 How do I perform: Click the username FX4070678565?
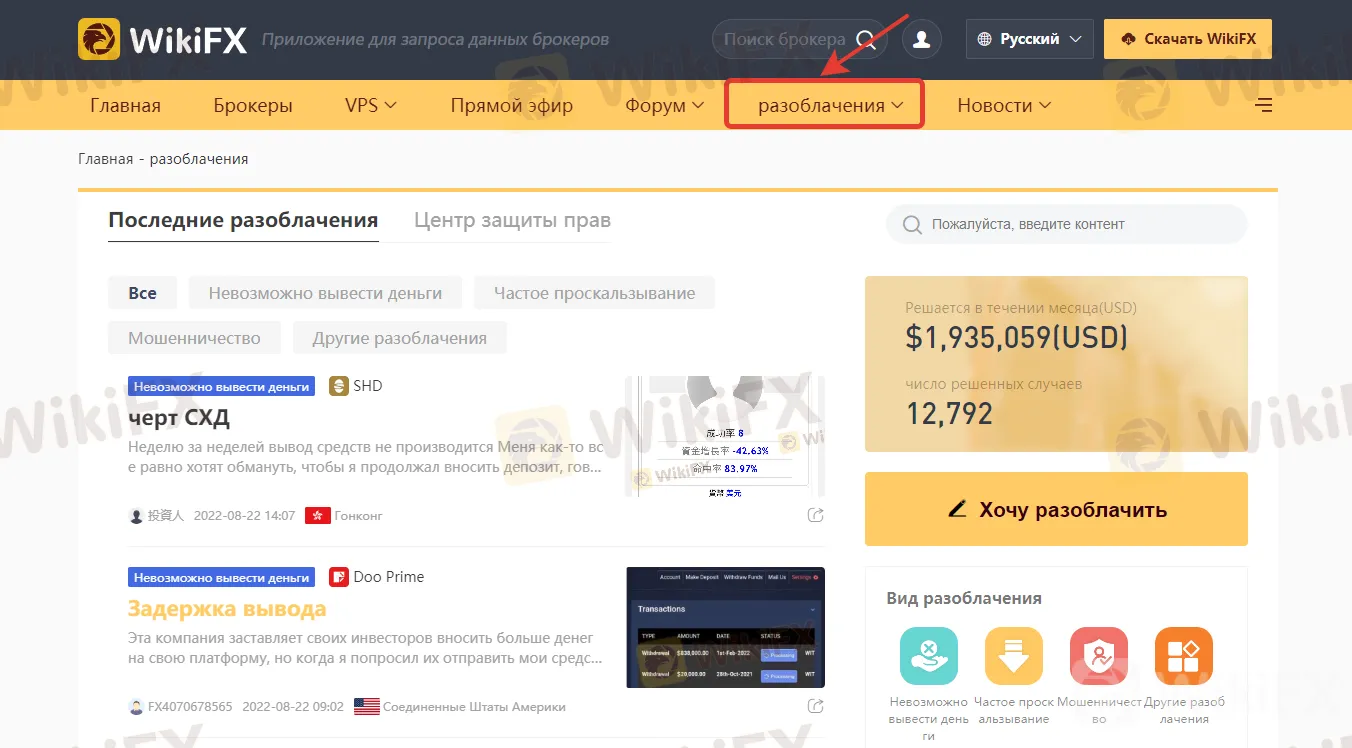(190, 707)
